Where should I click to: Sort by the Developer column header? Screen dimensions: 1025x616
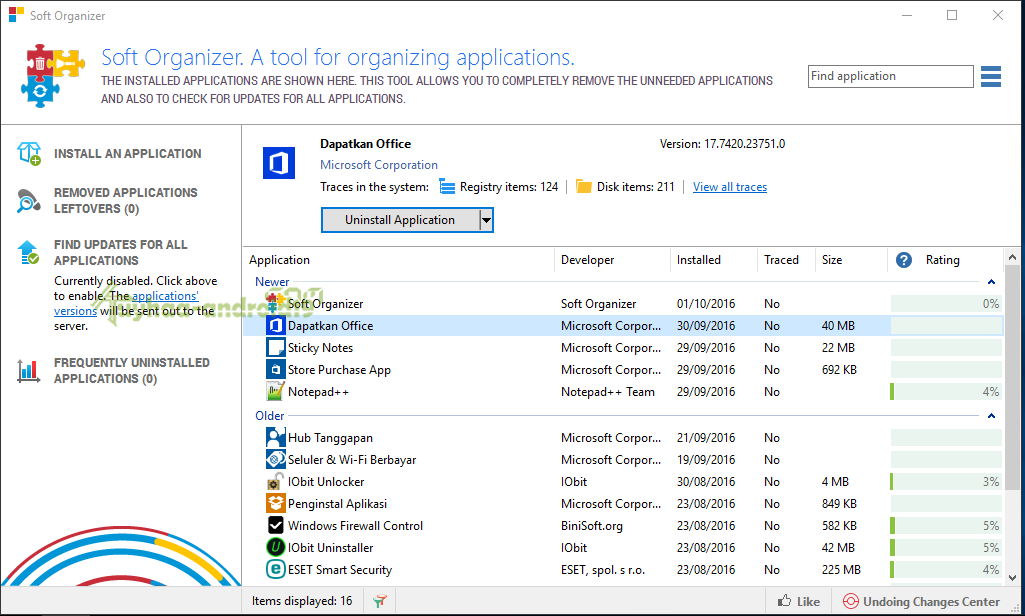(588, 260)
